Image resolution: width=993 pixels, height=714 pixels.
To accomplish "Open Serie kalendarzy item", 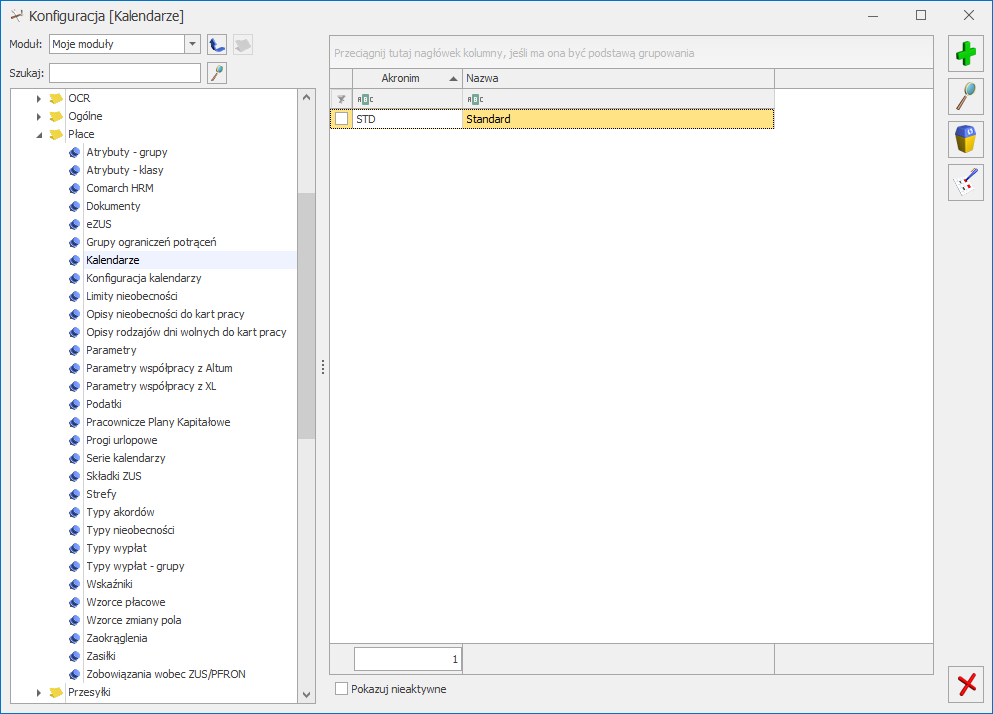I will click(126, 458).
